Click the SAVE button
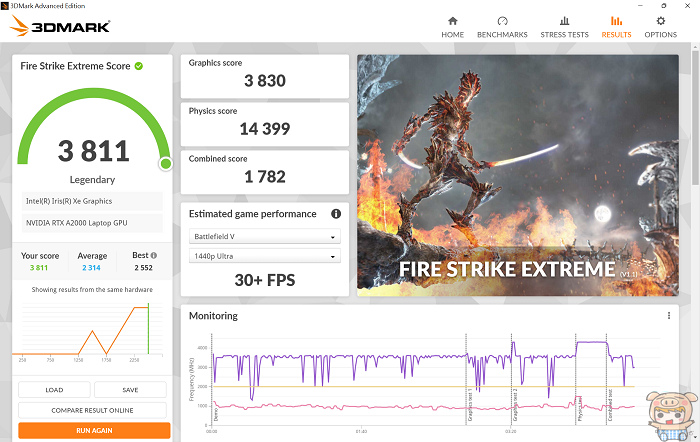This screenshot has height=442, width=700. click(x=130, y=390)
